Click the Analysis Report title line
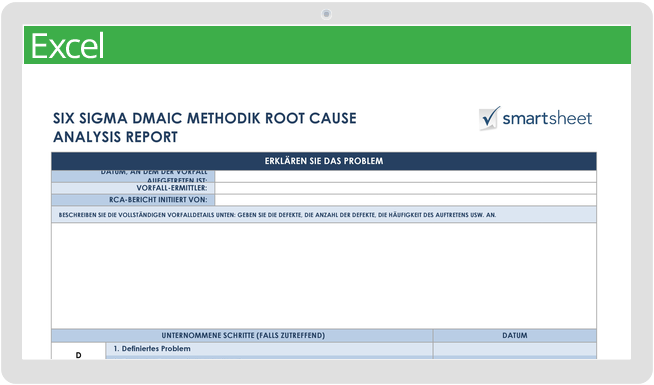Viewport: 654px width, 385px height. coord(115,137)
